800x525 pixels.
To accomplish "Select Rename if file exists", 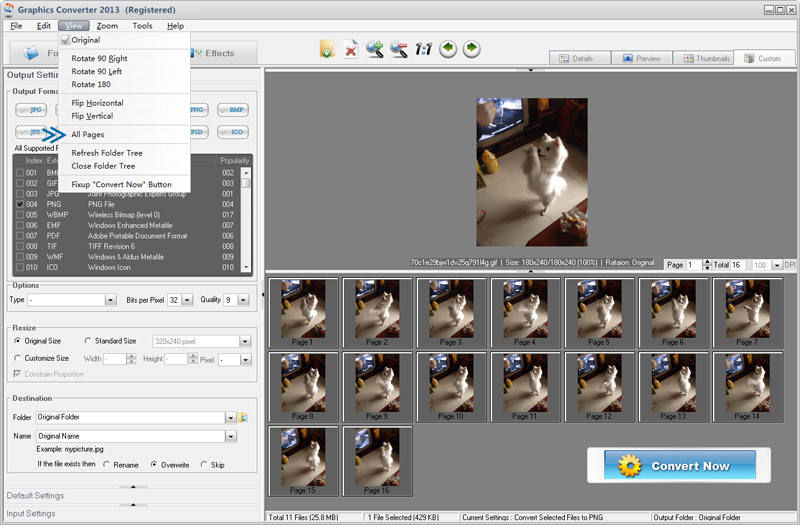I will (107, 465).
